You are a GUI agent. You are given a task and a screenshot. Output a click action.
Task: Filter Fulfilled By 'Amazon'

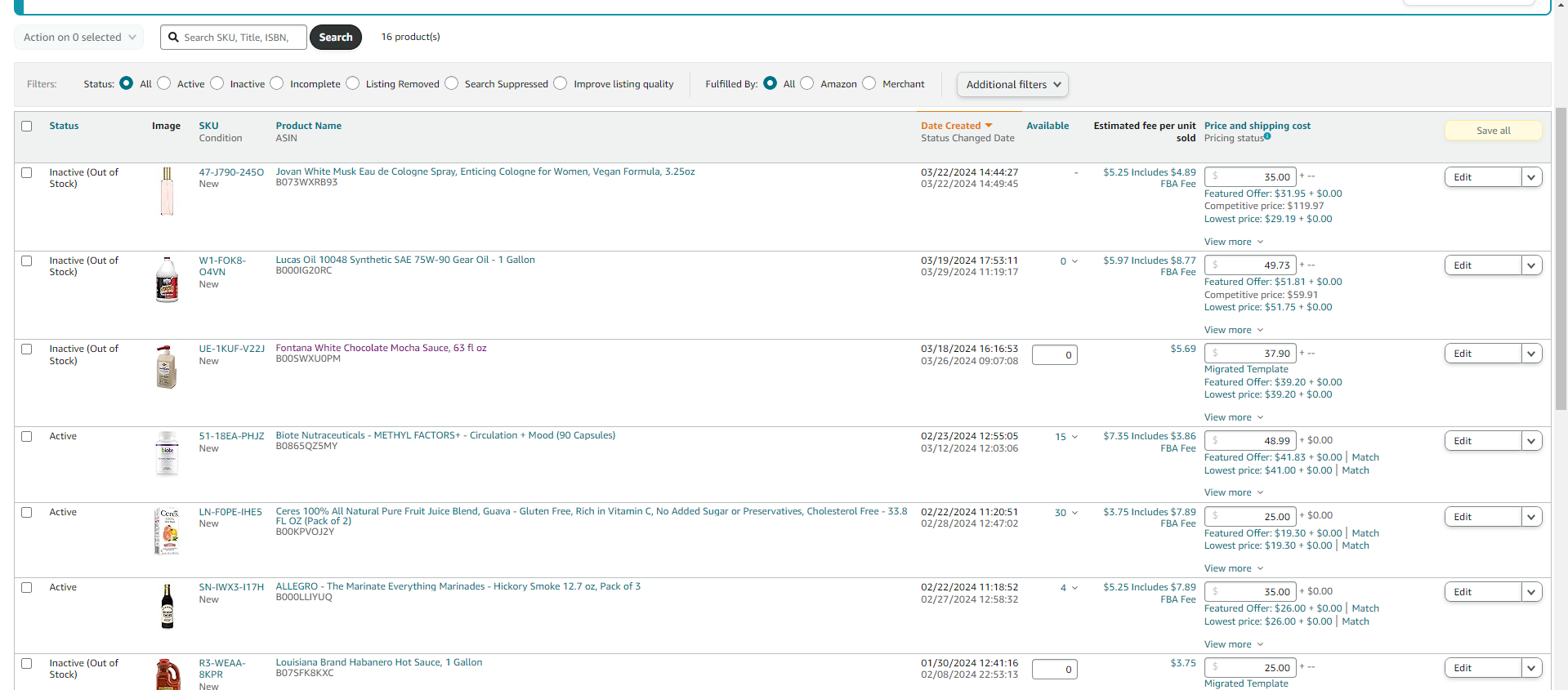[x=807, y=83]
